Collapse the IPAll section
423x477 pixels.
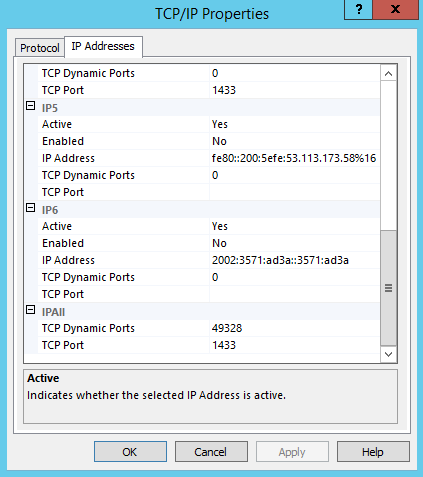tap(30, 310)
